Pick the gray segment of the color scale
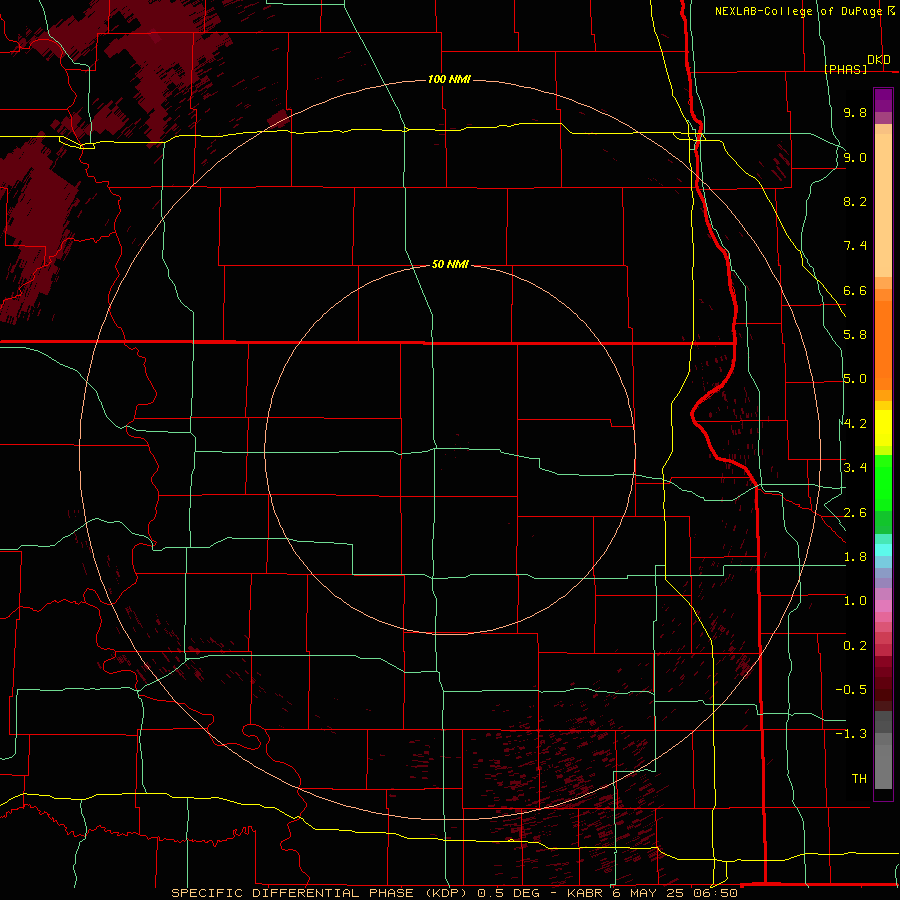This screenshot has width=900, height=900. (x=883, y=751)
